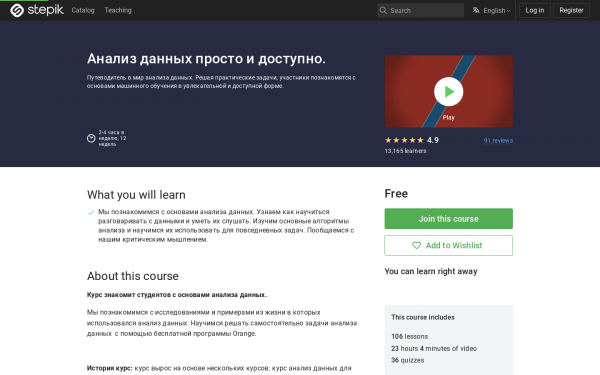
Task: Click the '36 quizzes' entry
Action: (x=408, y=360)
